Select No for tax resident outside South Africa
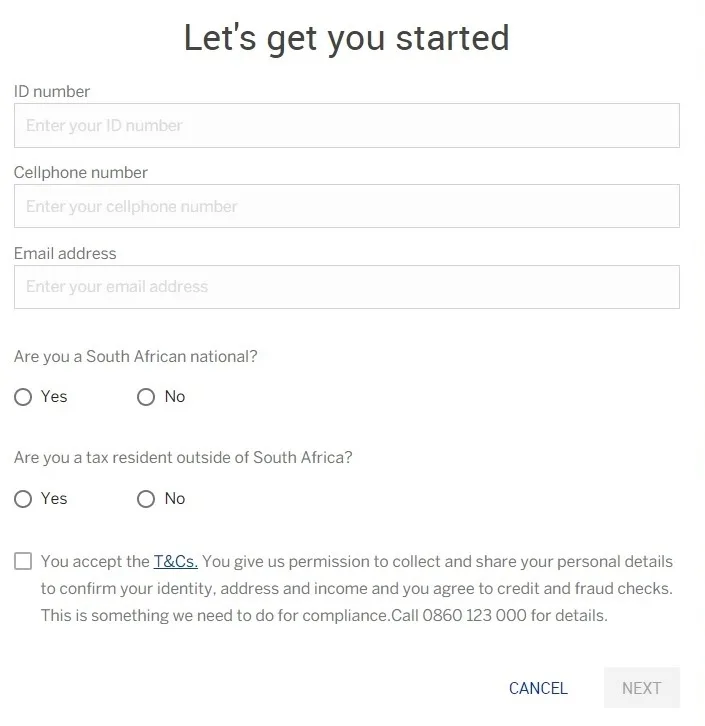The width and height of the screenshot is (705, 726). click(146, 499)
